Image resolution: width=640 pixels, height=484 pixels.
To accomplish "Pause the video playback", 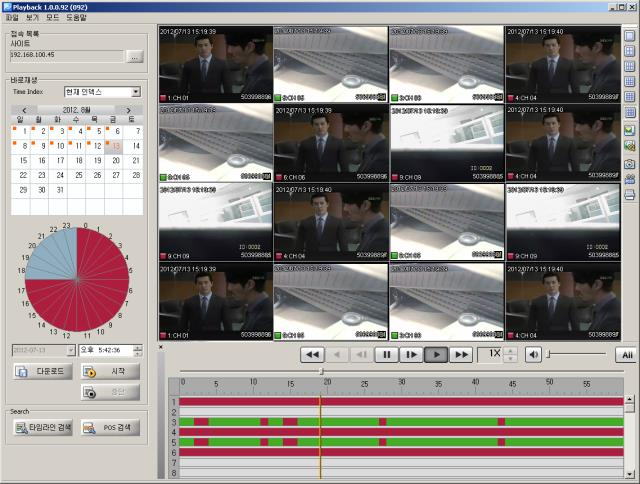I will click(x=387, y=355).
